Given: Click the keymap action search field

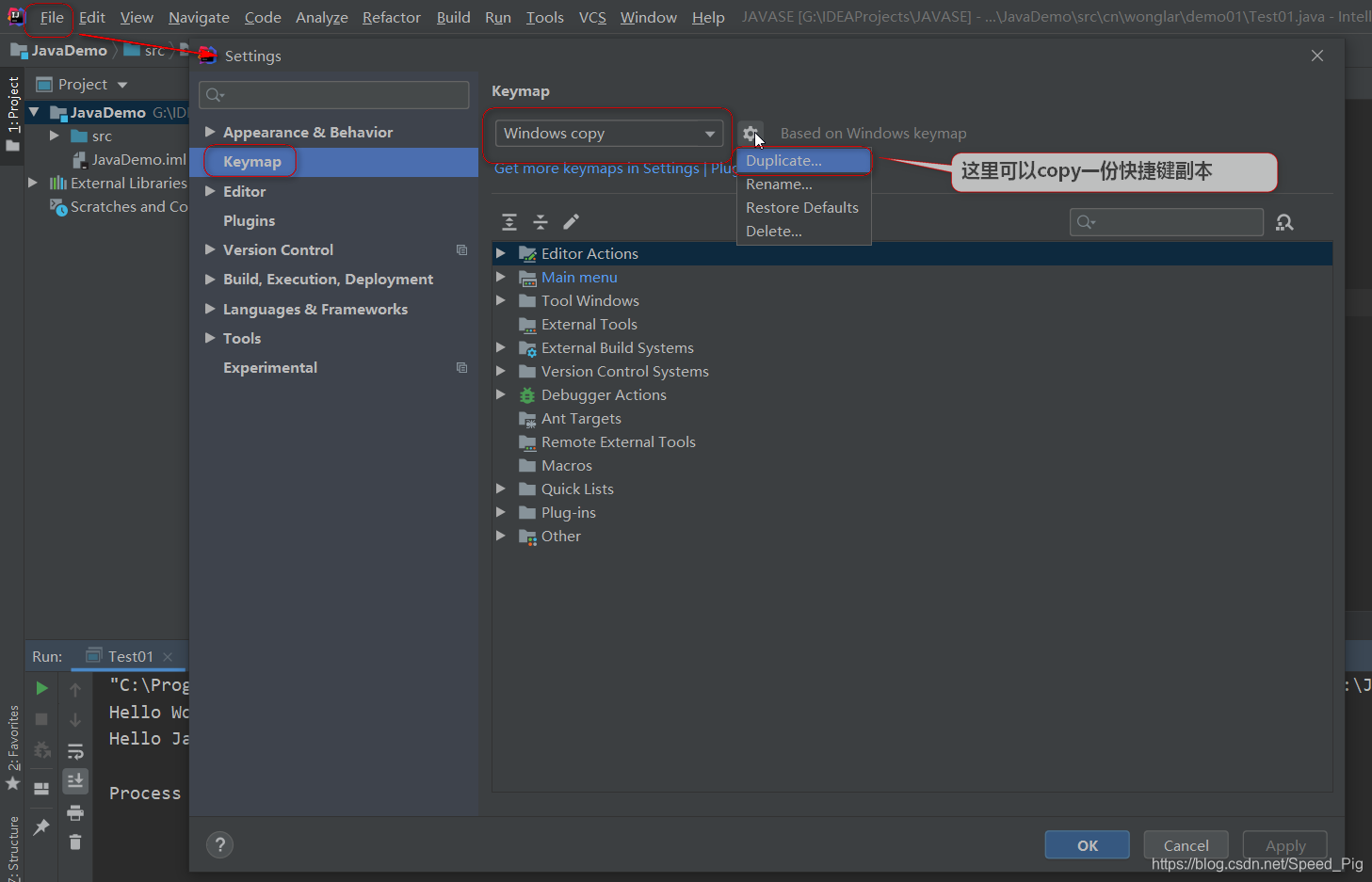Looking at the screenshot, I should coord(1167,222).
